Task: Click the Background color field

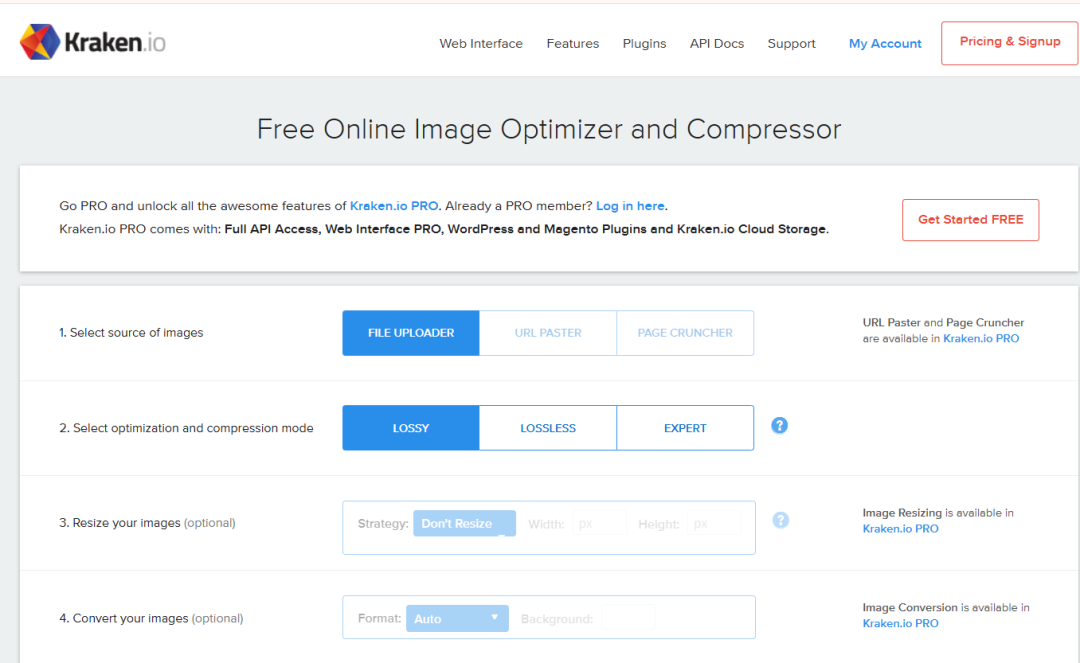Action: click(x=627, y=618)
